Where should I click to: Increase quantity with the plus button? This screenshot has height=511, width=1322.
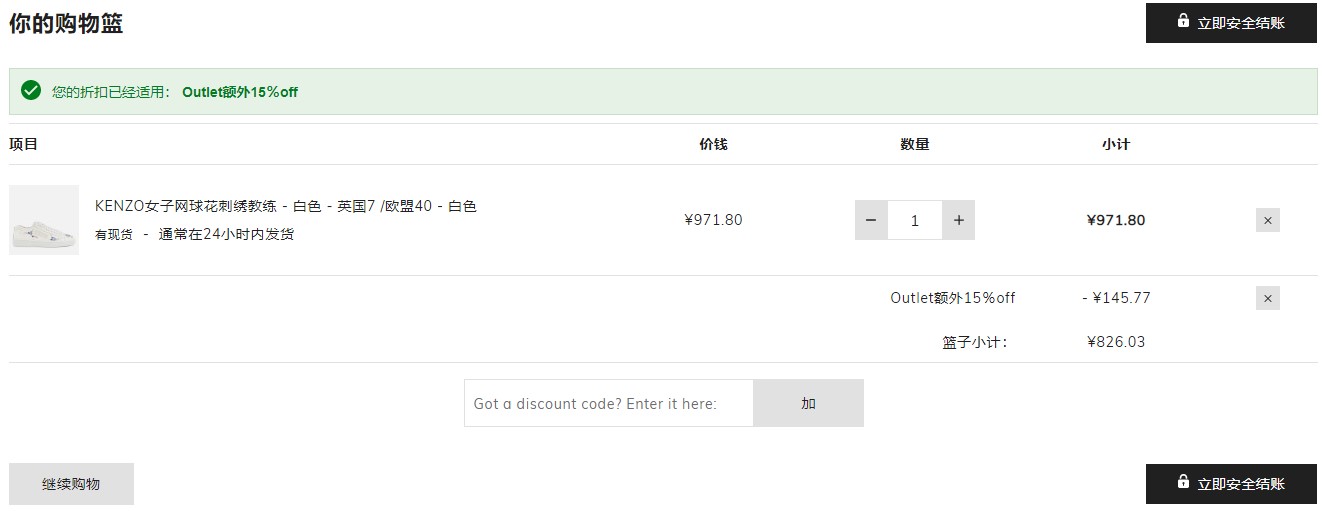coord(959,220)
